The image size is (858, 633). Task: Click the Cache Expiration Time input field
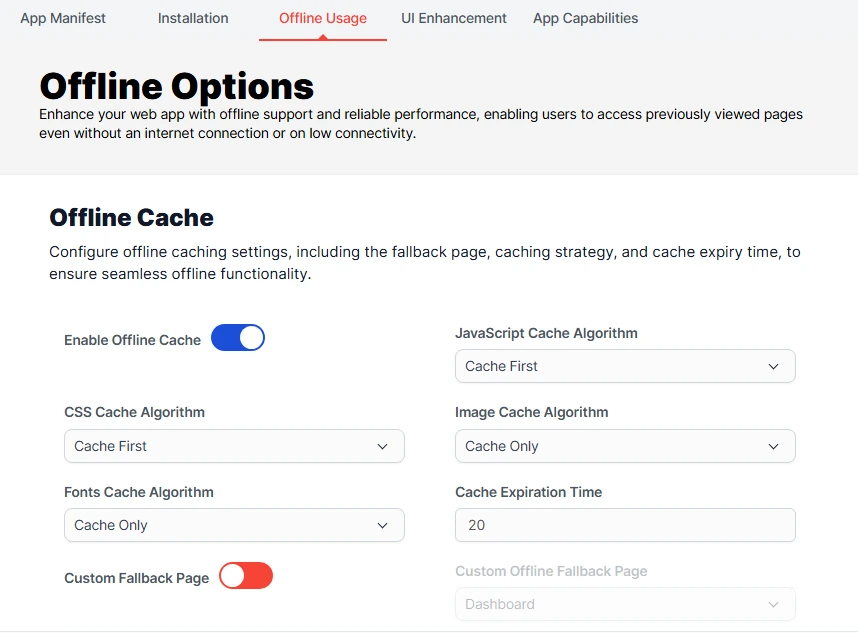point(625,525)
